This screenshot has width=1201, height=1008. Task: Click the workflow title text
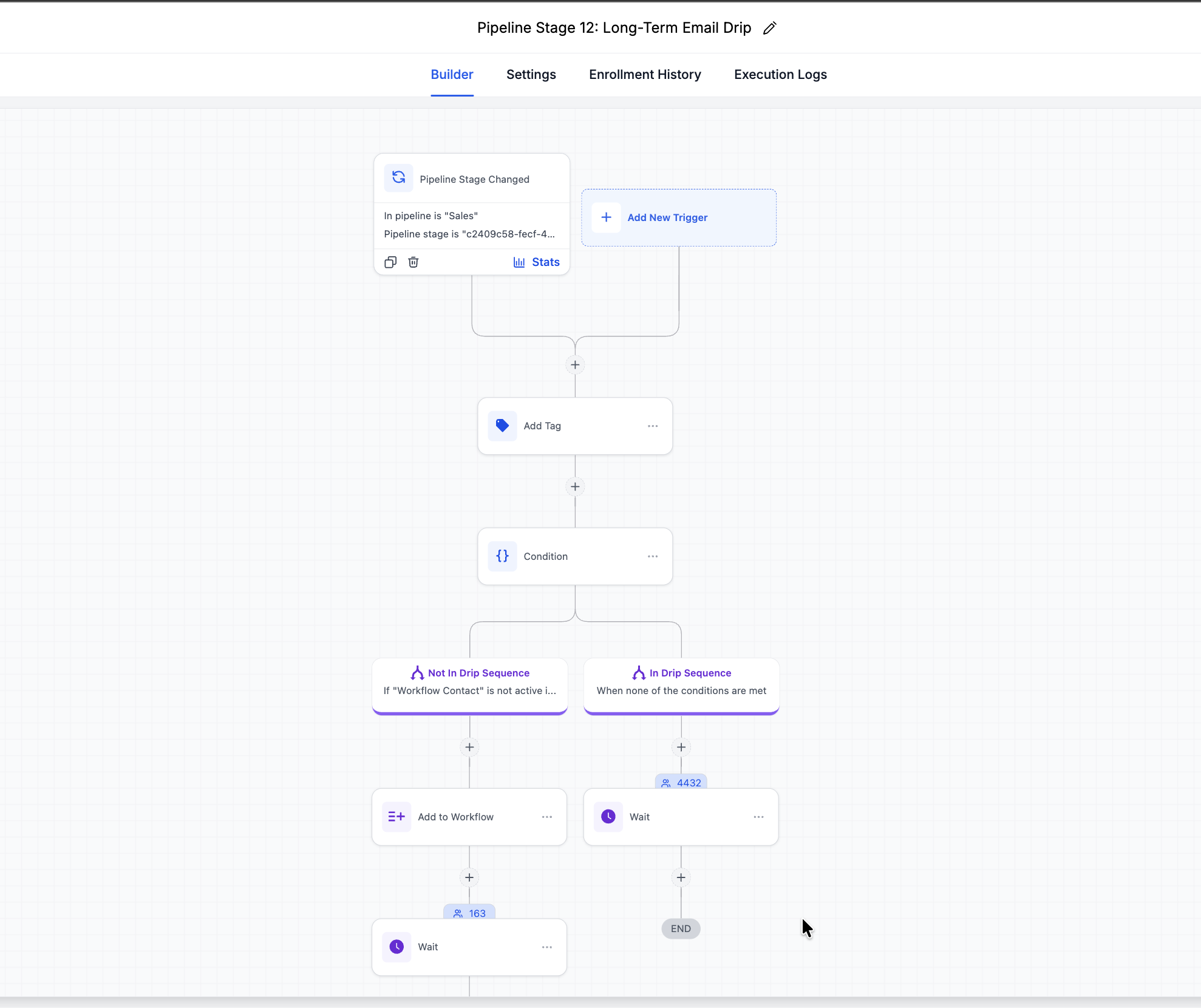point(614,28)
